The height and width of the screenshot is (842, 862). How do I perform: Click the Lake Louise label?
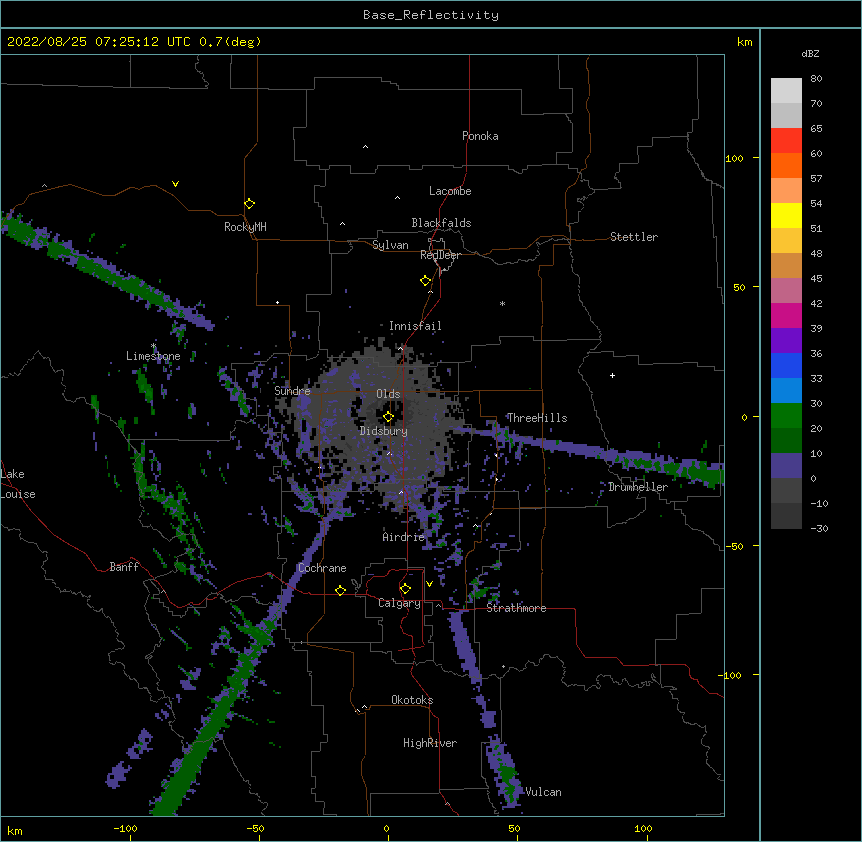tap(18, 484)
